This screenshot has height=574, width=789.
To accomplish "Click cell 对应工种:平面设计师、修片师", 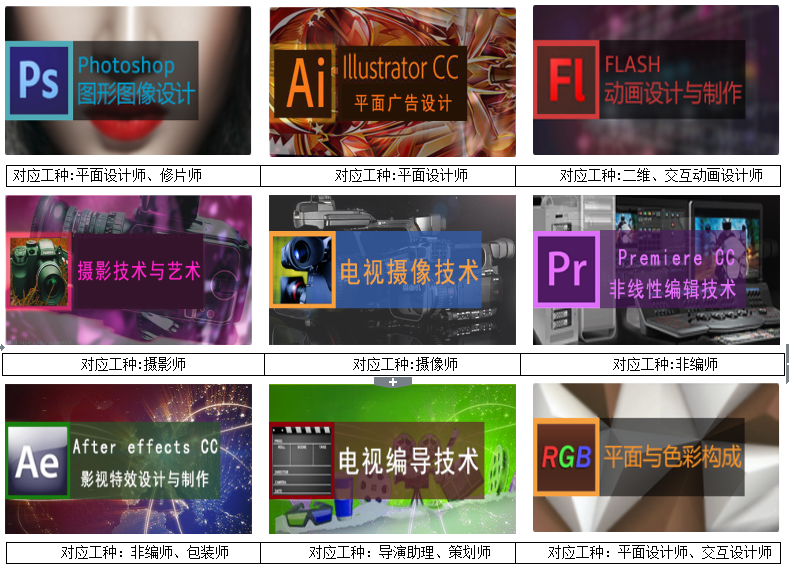I will [133, 176].
